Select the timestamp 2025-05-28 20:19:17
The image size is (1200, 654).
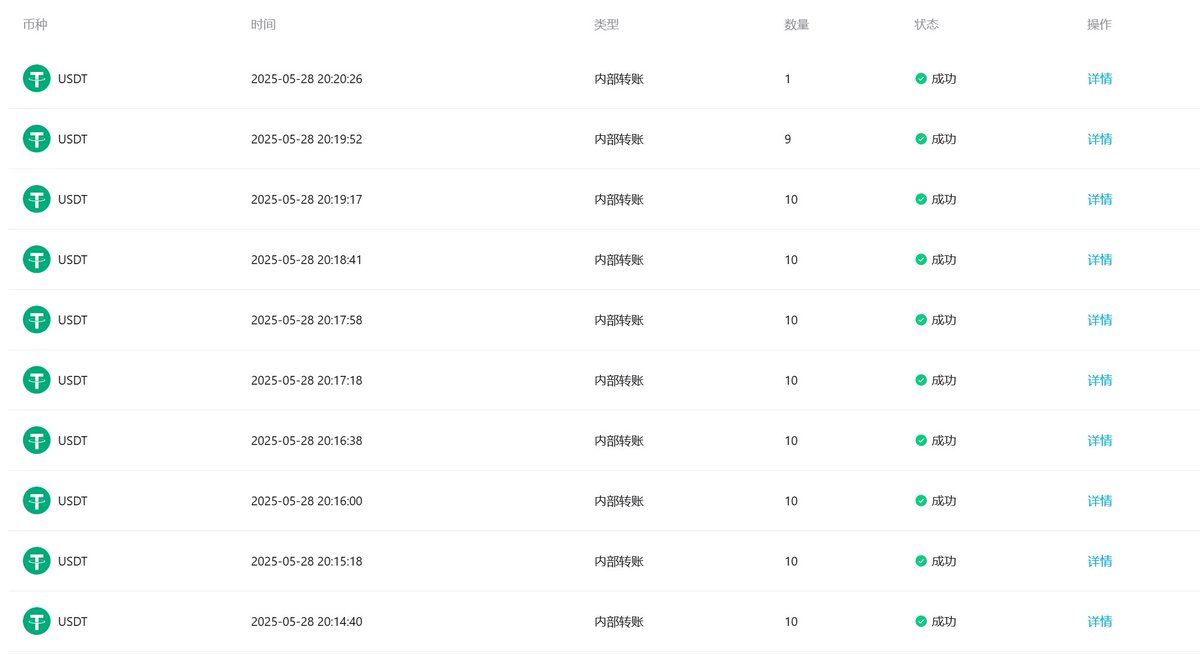(x=307, y=199)
